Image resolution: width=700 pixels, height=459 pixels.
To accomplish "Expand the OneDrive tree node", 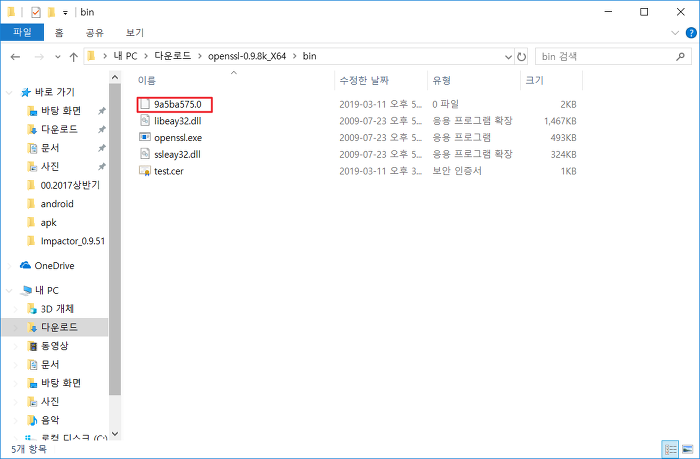I will click(9, 266).
